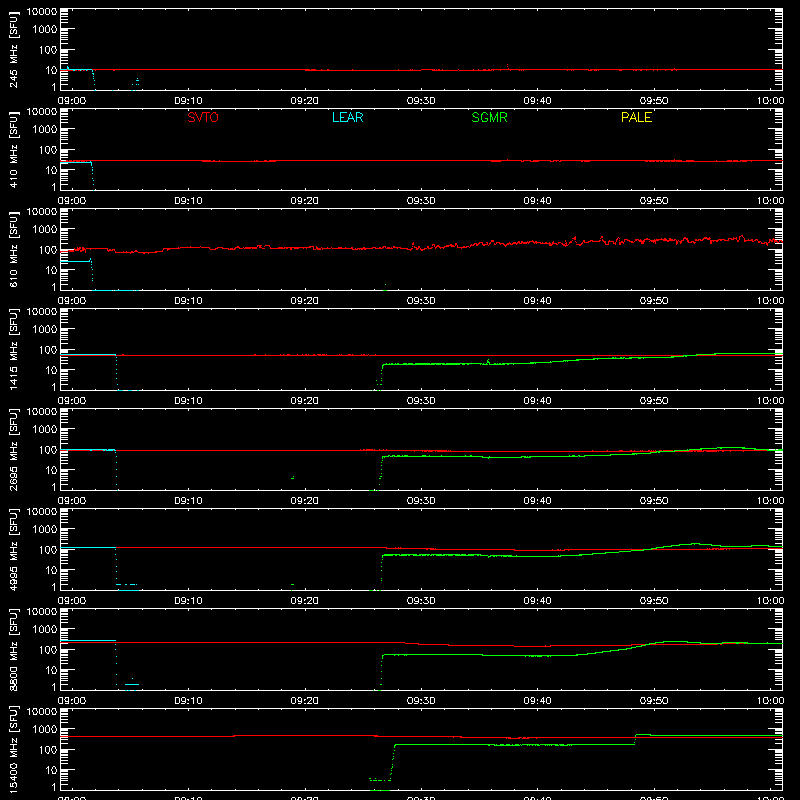Select the '410 MHz [SFU]' axis title

tap(13, 150)
